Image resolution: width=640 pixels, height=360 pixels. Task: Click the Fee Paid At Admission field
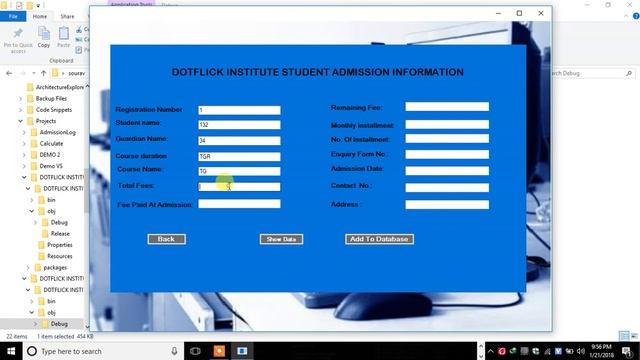(x=239, y=204)
